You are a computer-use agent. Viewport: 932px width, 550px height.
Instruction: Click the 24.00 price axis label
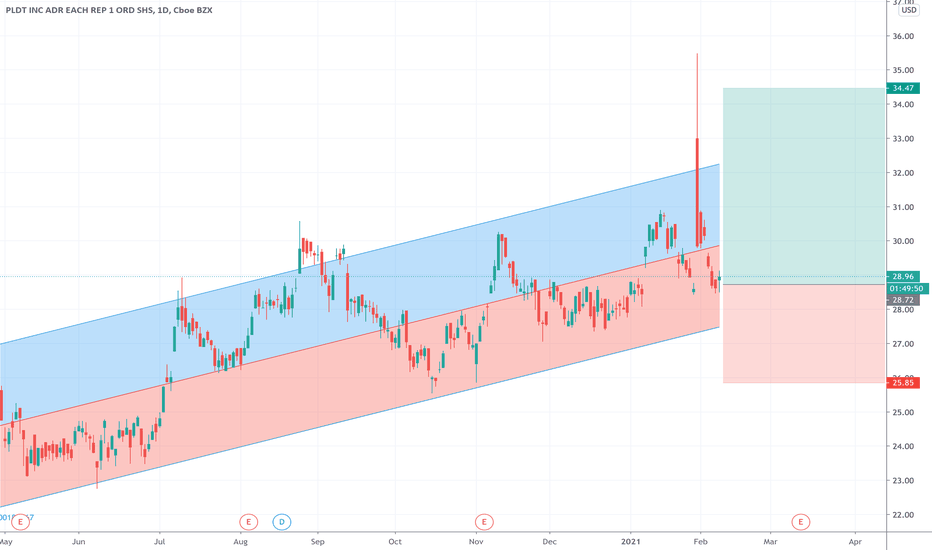pos(903,446)
